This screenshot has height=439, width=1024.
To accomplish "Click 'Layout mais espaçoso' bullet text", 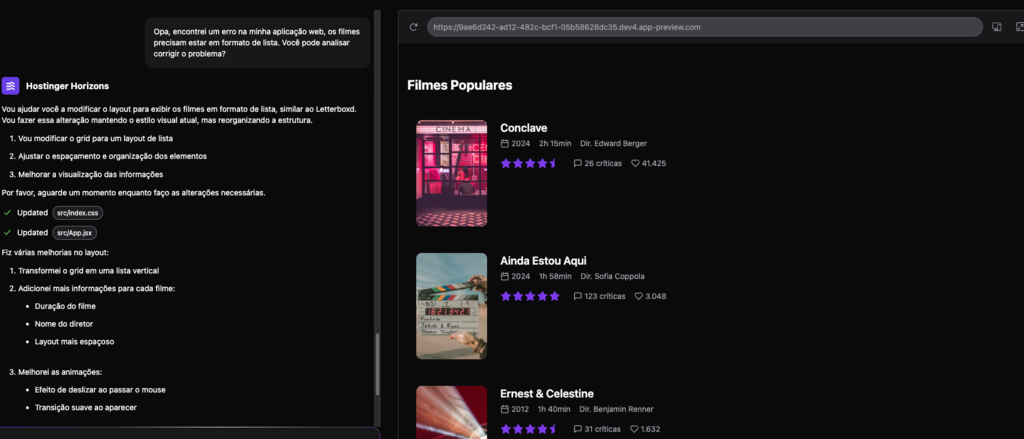I will 74,342.
